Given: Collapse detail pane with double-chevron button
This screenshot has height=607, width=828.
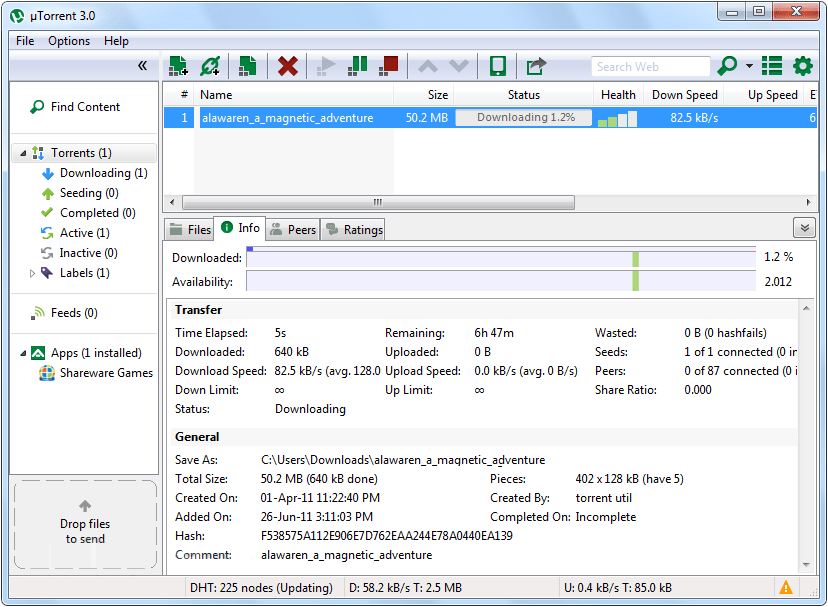Looking at the screenshot, I should pos(804,228).
